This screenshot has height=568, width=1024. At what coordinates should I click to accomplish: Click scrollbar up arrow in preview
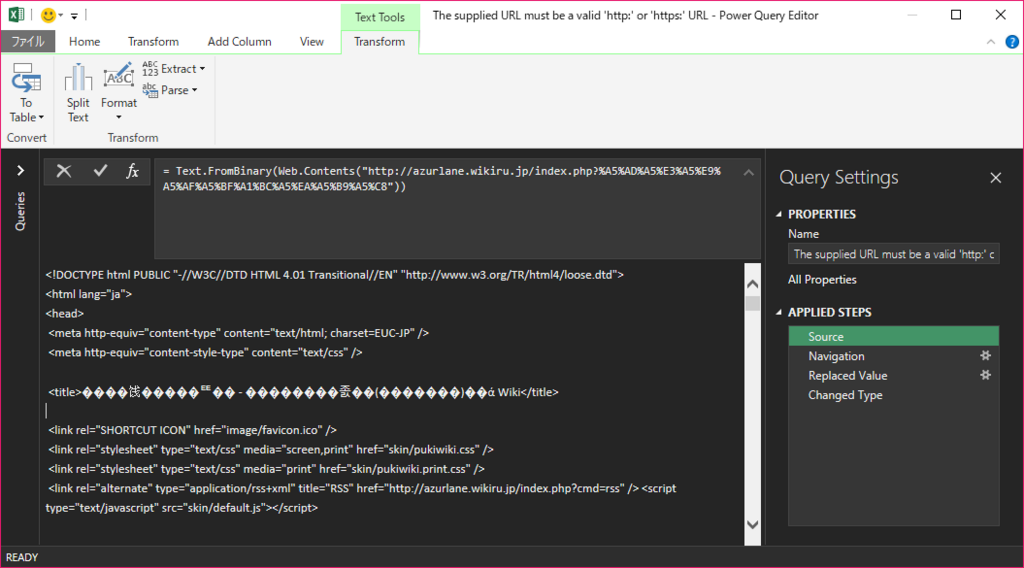click(752, 284)
